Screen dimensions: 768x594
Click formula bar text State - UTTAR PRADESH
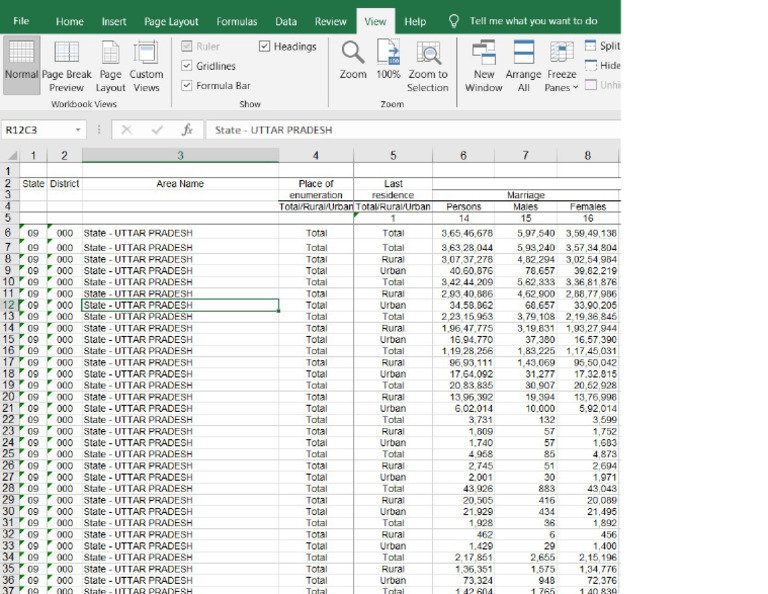(x=273, y=130)
